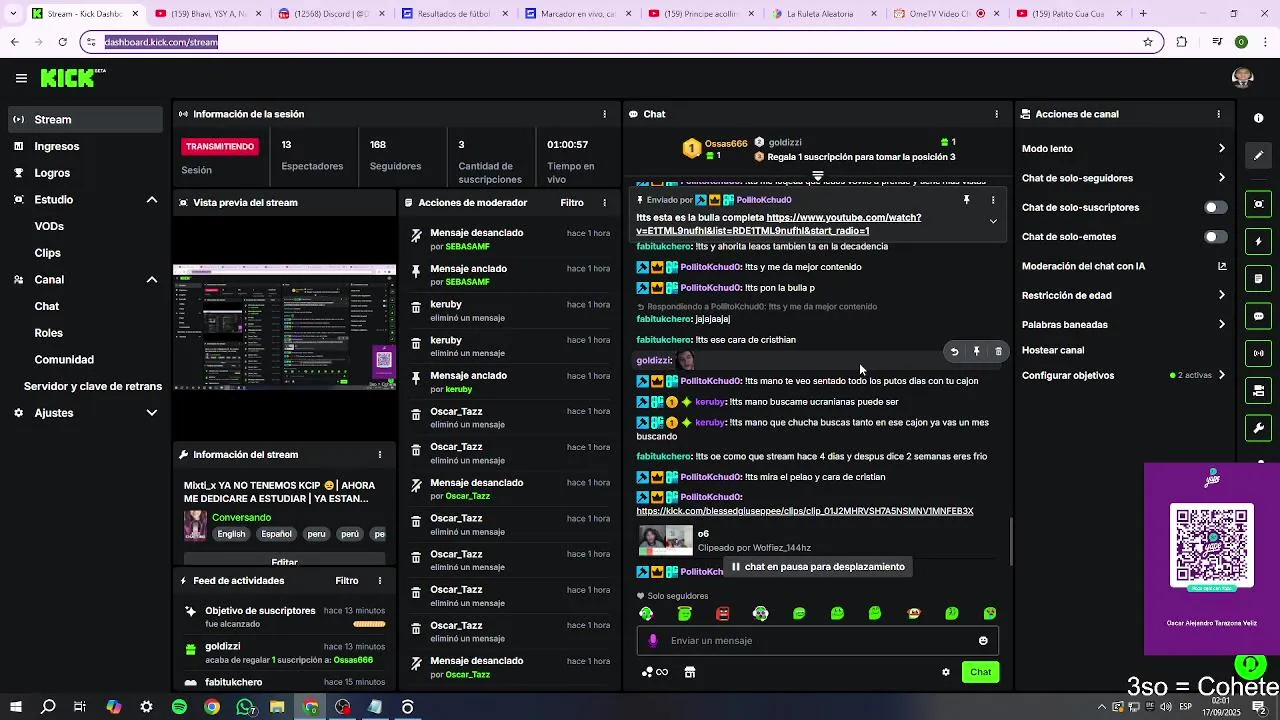Toggle subscribers-only chat switch
The width and height of the screenshot is (1280, 720).
pyautogui.click(x=1215, y=208)
